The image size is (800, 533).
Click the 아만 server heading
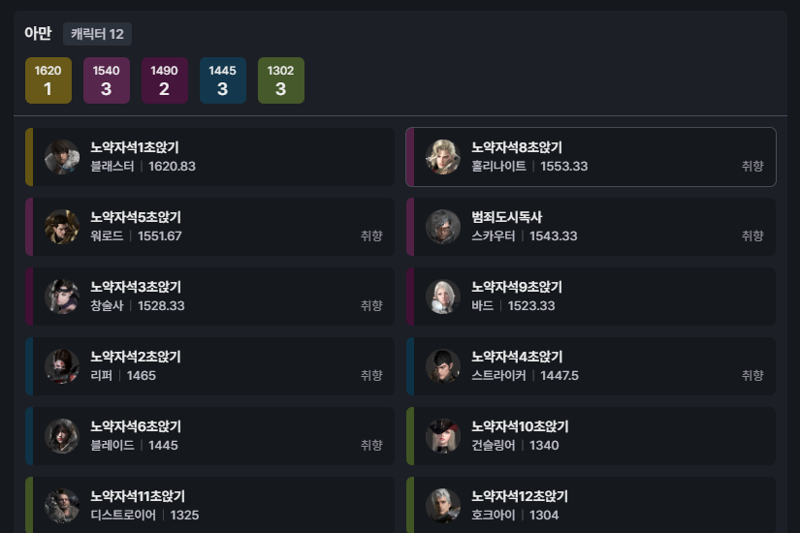pyautogui.click(x=38, y=34)
